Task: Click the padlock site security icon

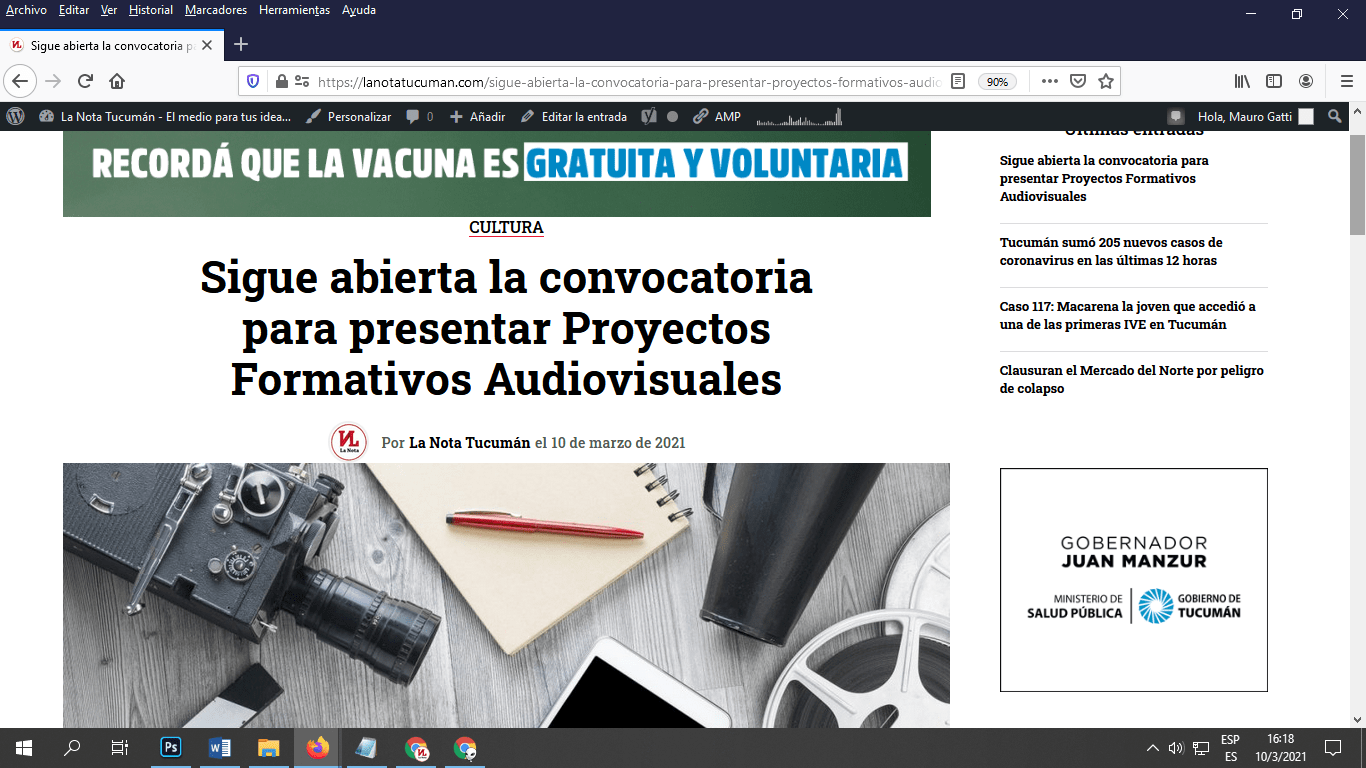Action: pyautogui.click(x=281, y=81)
